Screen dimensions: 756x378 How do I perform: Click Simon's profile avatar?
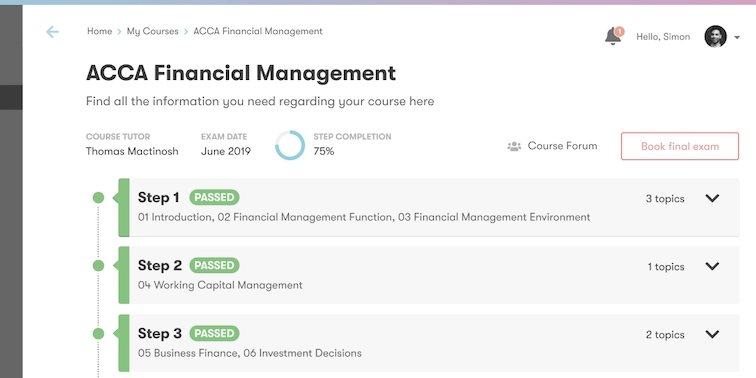pos(716,37)
